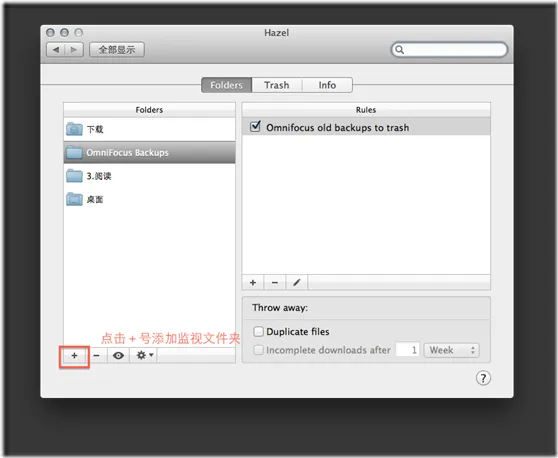Add a new rule with Rules plus button
Screen dimensions: 558x458
(x=253, y=283)
